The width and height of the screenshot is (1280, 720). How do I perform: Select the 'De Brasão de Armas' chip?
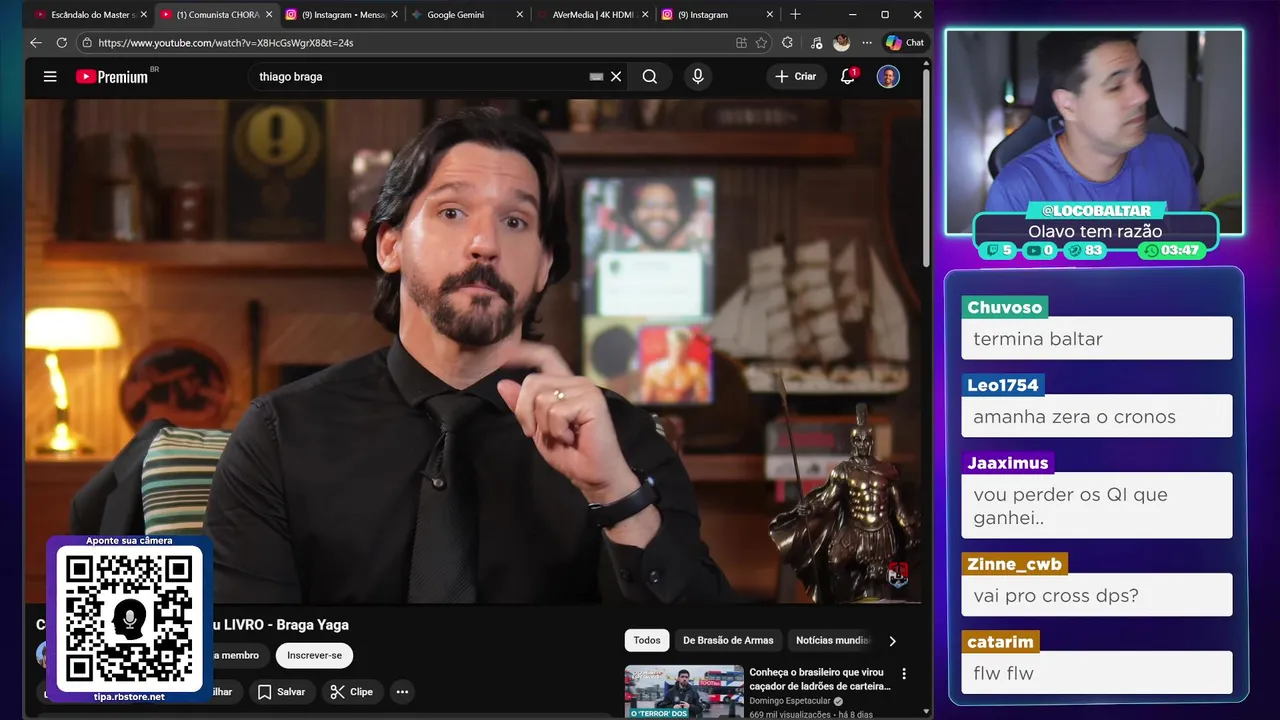tap(728, 640)
